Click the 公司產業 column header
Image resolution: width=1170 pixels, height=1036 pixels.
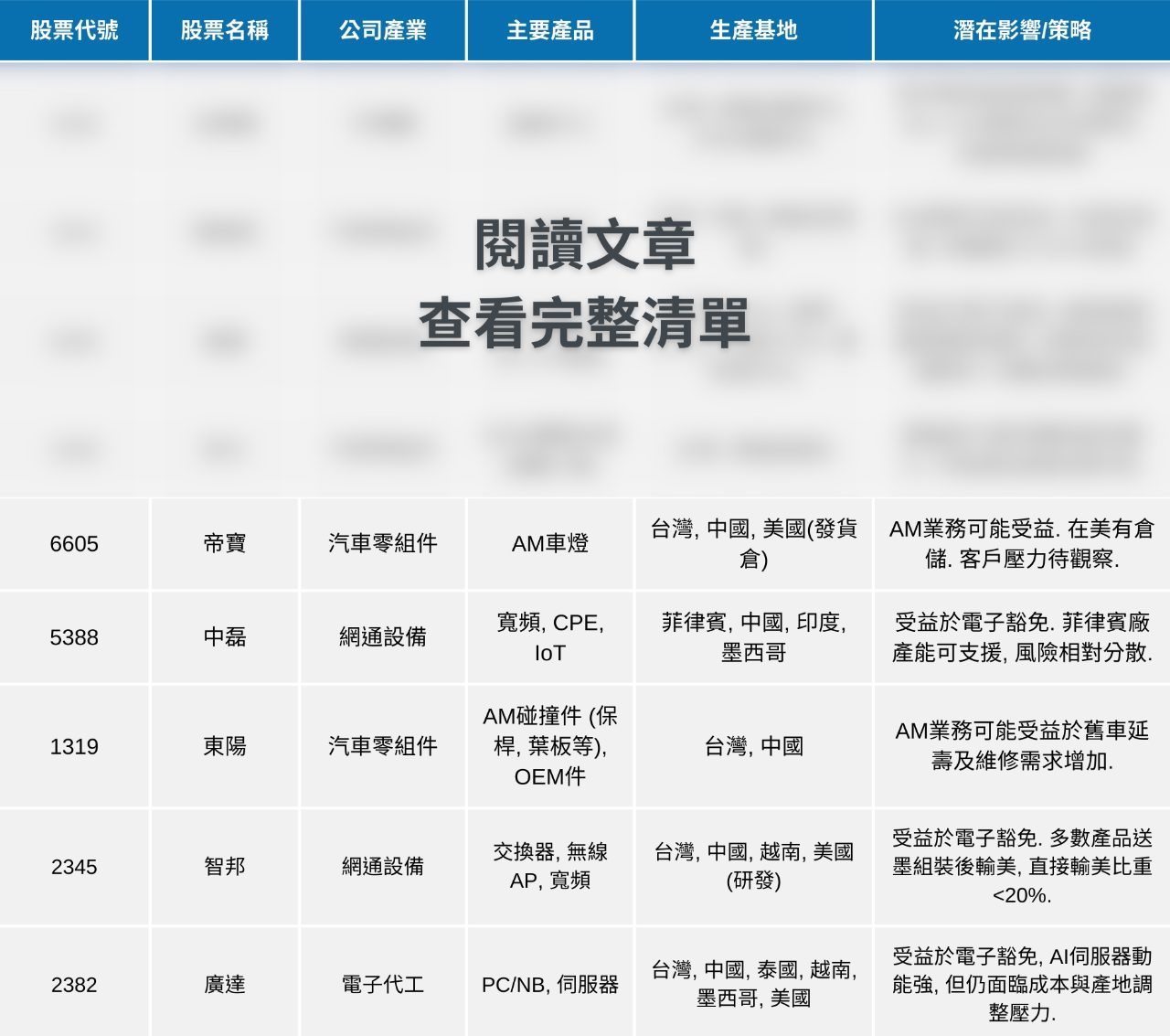pos(383,30)
